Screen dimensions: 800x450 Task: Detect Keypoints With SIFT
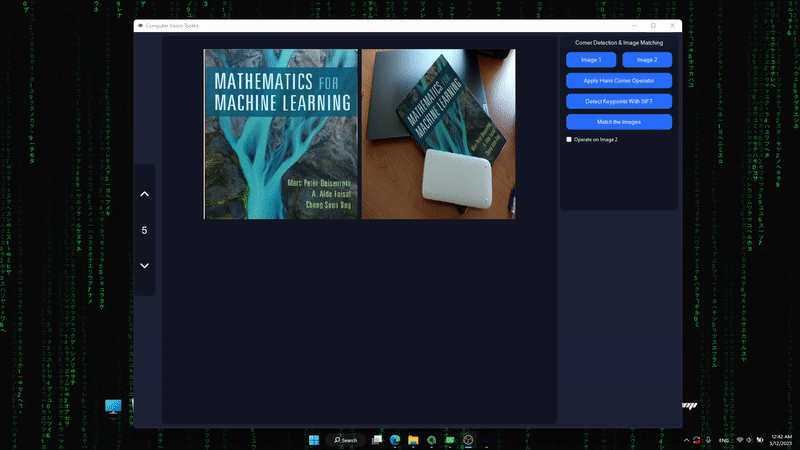click(x=619, y=101)
